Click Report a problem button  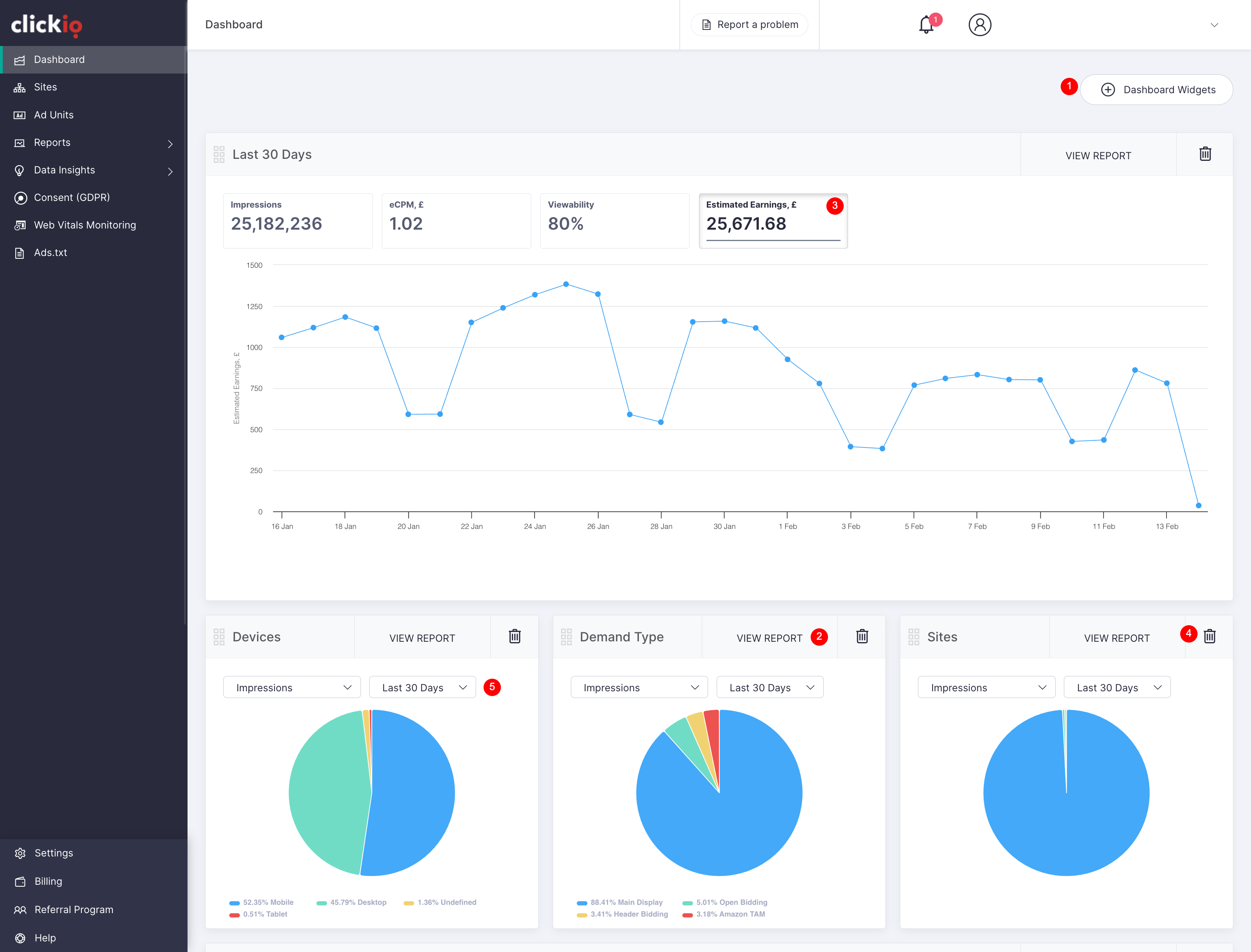point(750,24)
